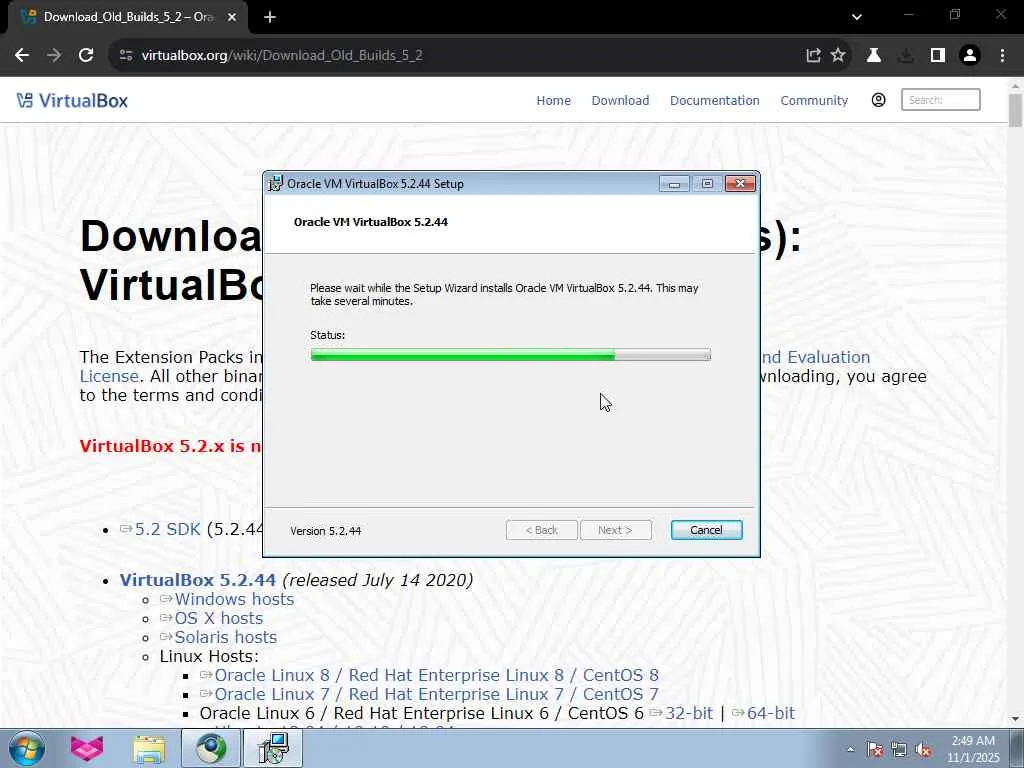Screen dimensions: 1024x768
Task: Open the Home page link
Action: click(x=553, y=101)
